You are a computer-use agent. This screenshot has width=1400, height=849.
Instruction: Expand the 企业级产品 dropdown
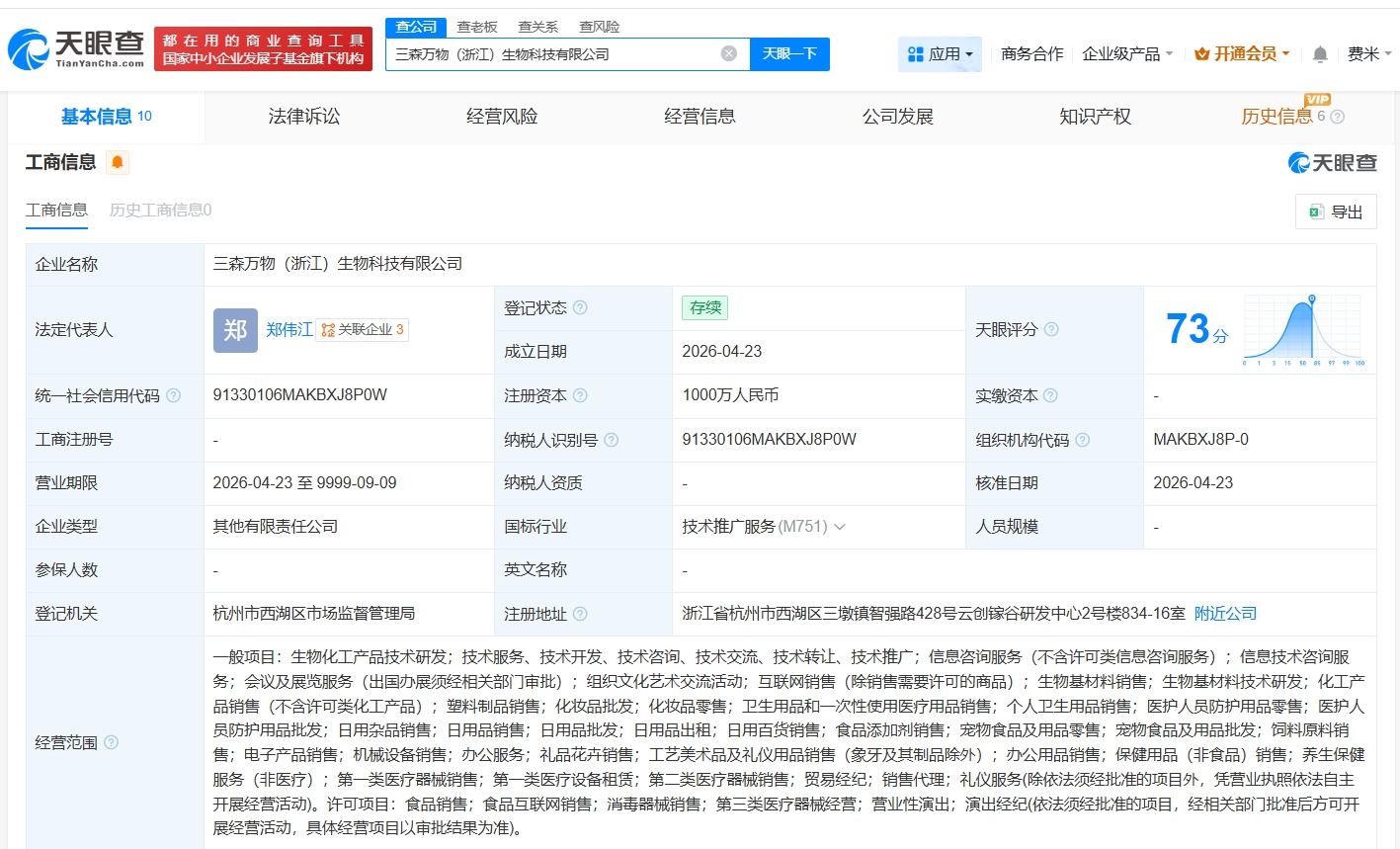pyautogui.click(x=1127, y=54)
